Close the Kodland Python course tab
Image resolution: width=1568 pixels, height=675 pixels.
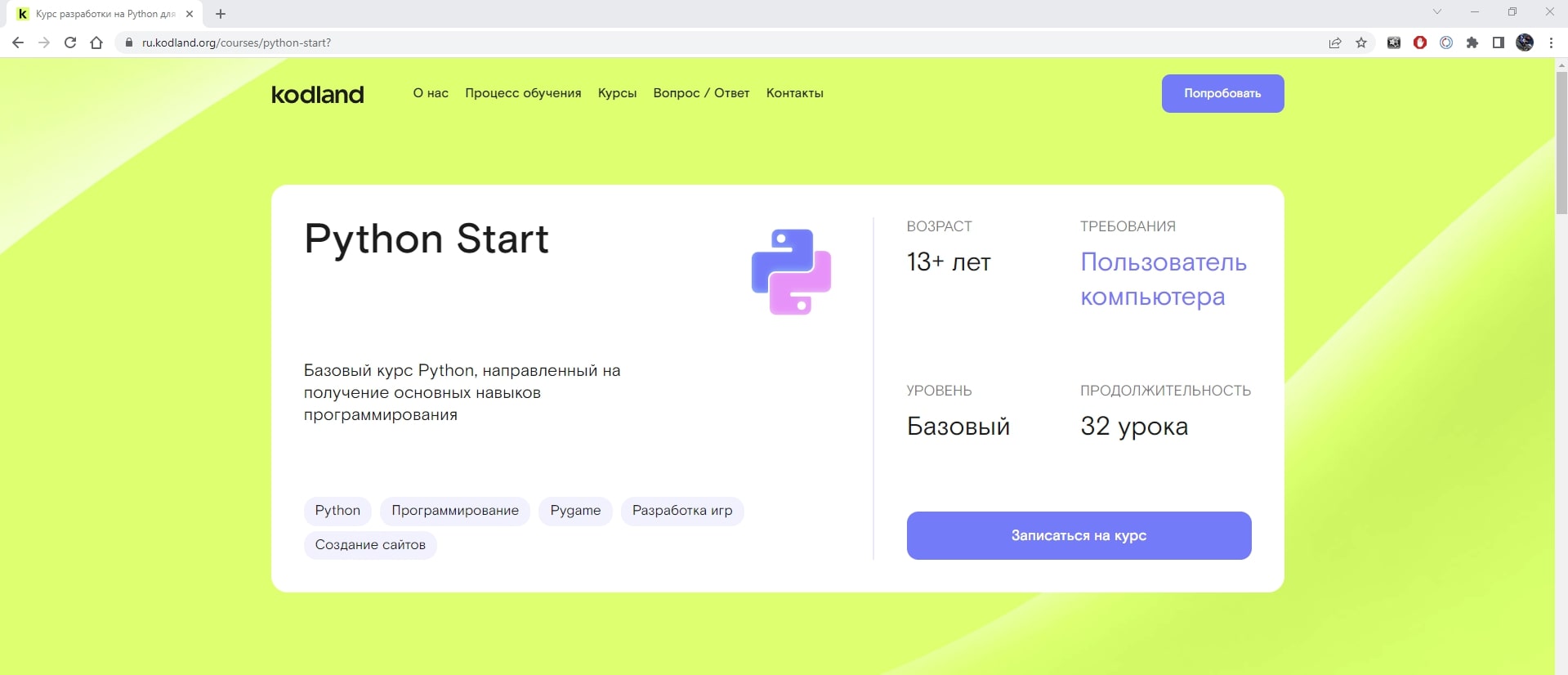click(190, 14)
